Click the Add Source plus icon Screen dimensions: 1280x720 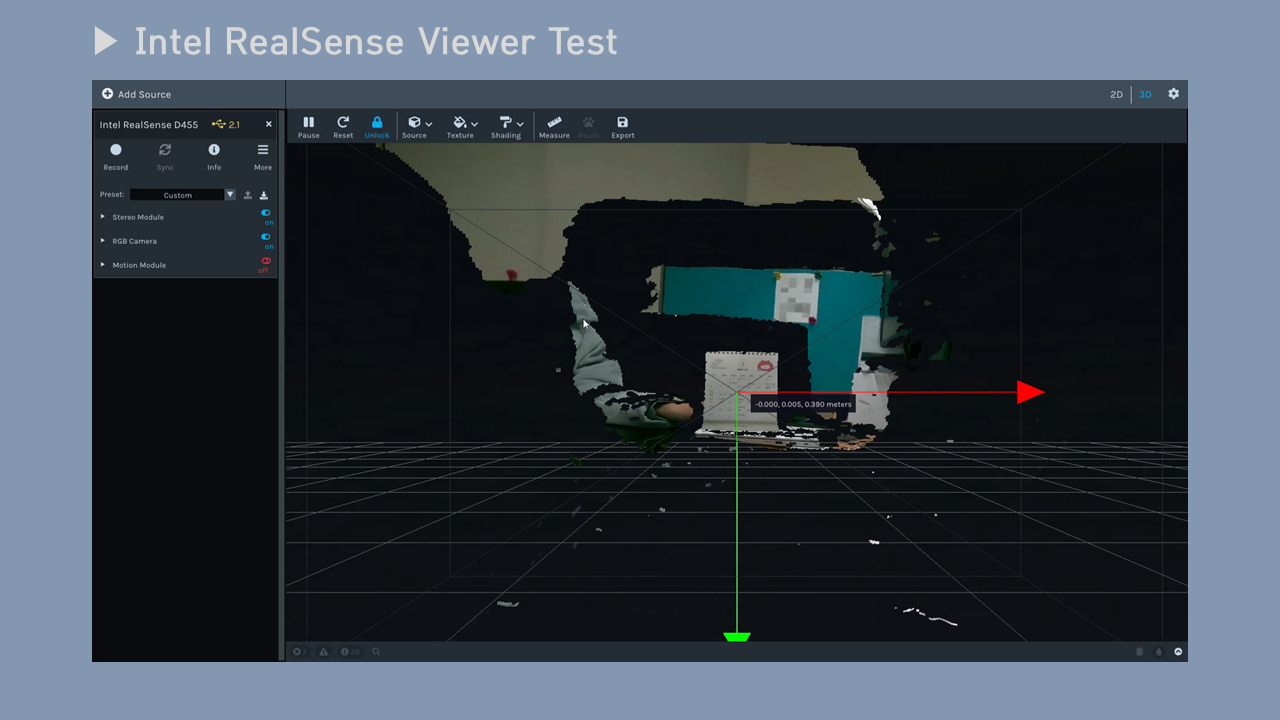(107, 94)
